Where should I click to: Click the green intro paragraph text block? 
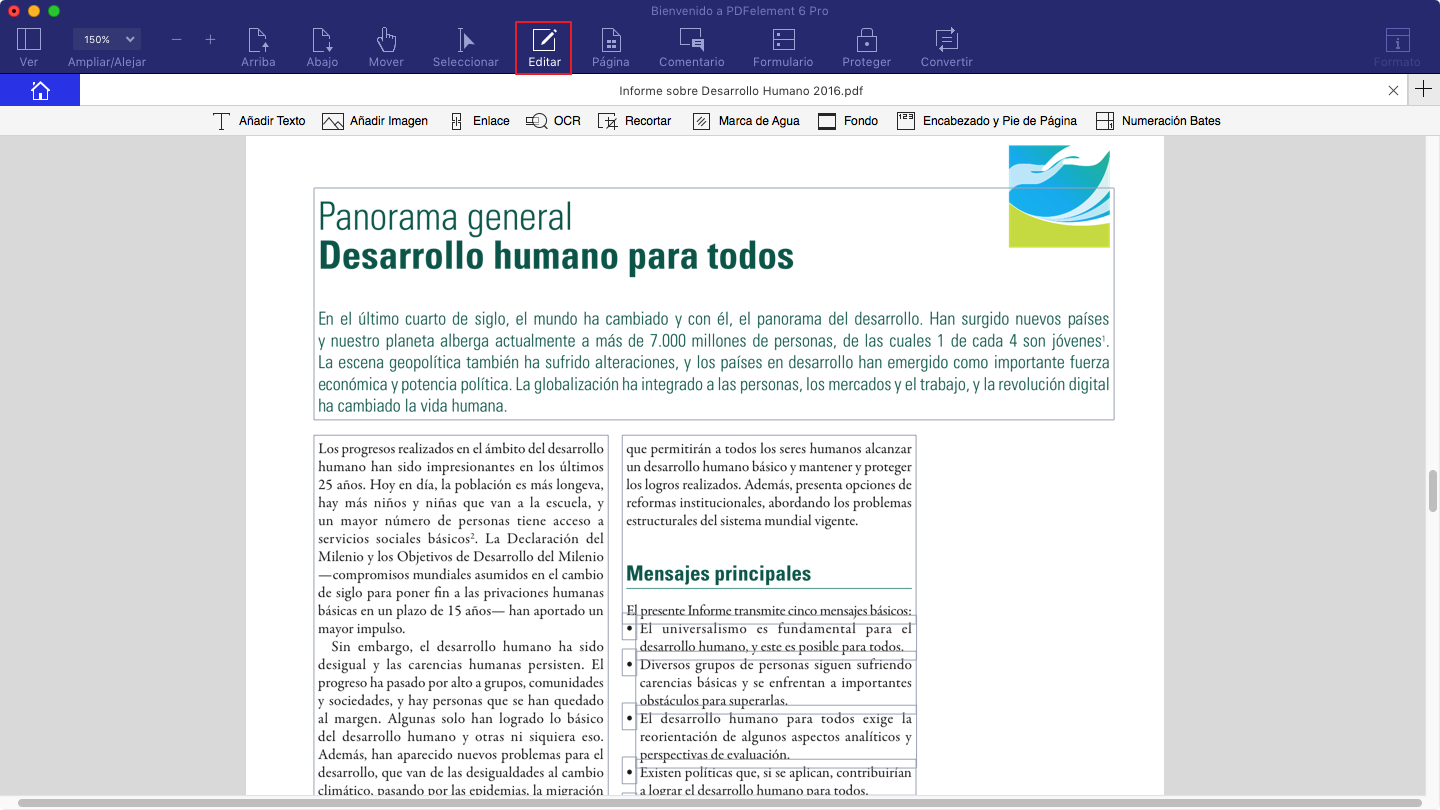click(x=713, y=363)
